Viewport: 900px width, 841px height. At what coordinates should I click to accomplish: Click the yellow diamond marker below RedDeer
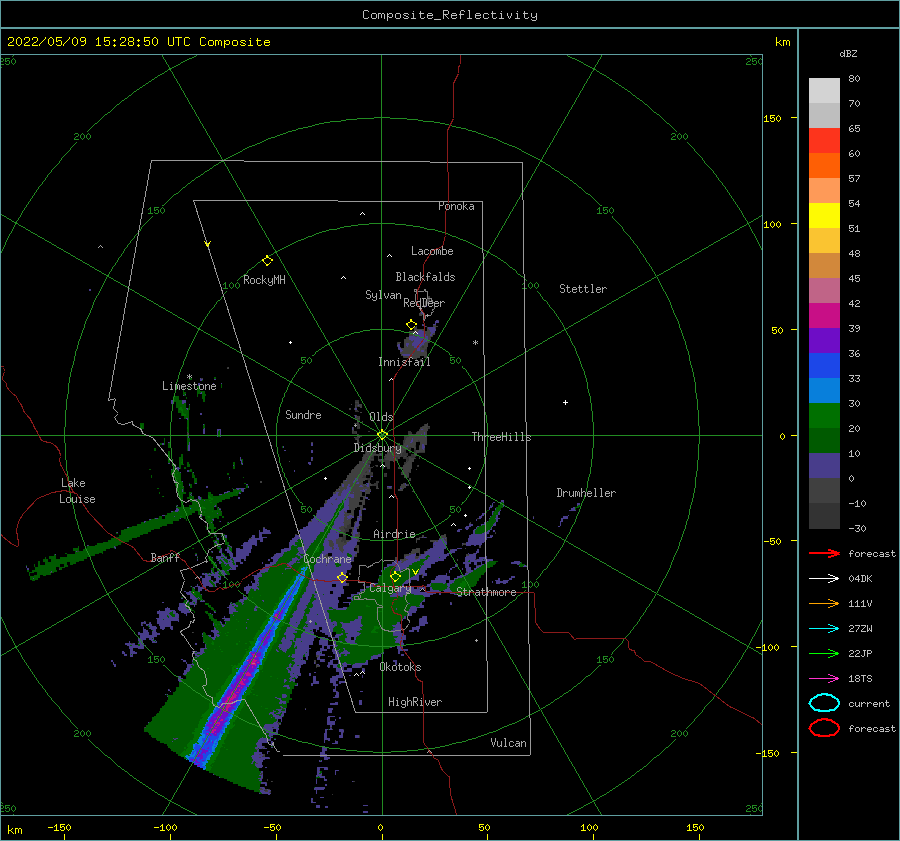pos(412,325)
